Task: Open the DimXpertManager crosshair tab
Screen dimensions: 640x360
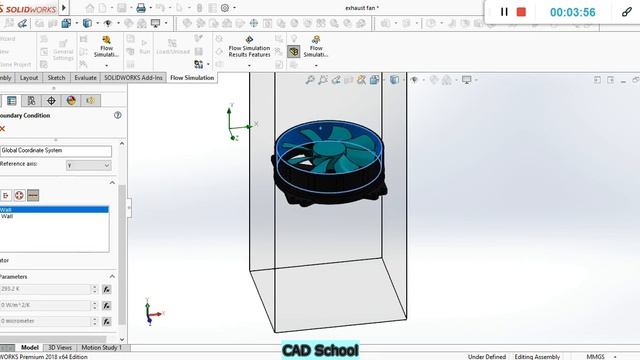Action: tap(51, 100)
